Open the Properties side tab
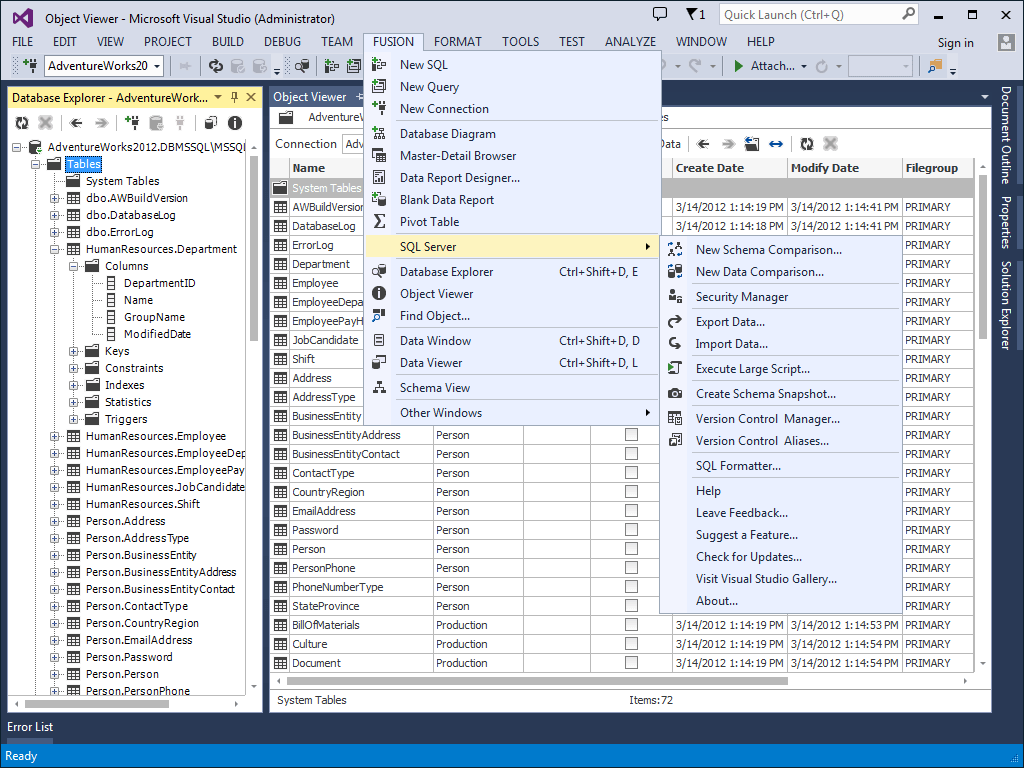 click(1006, 222)
